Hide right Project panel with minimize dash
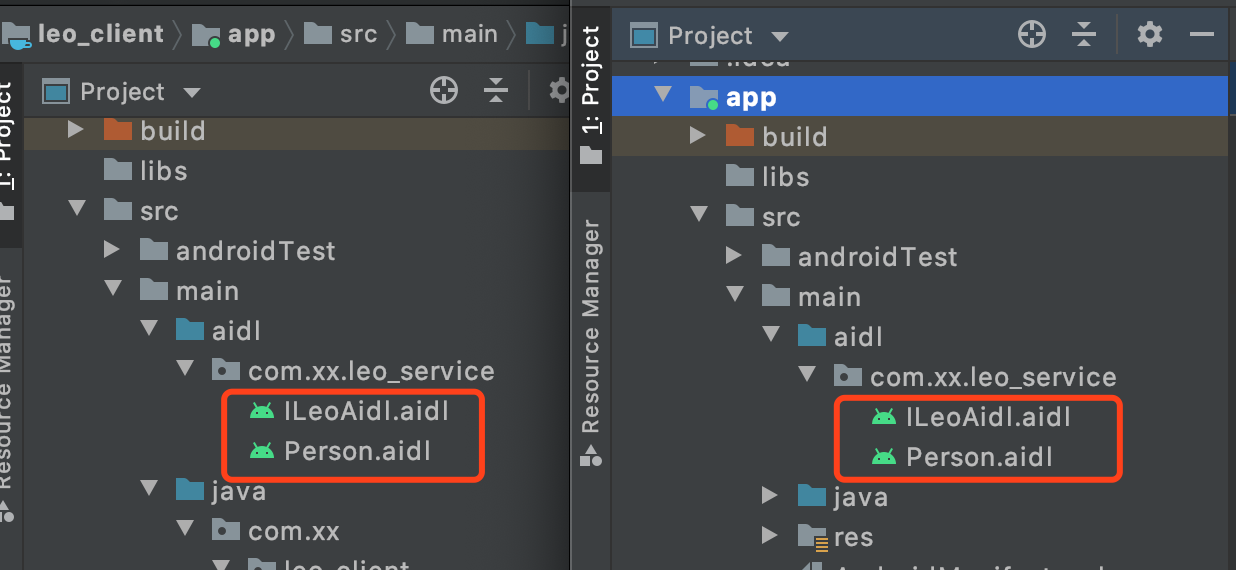Viewport: 1236px width, 570px height. (x=1201, y=35)
